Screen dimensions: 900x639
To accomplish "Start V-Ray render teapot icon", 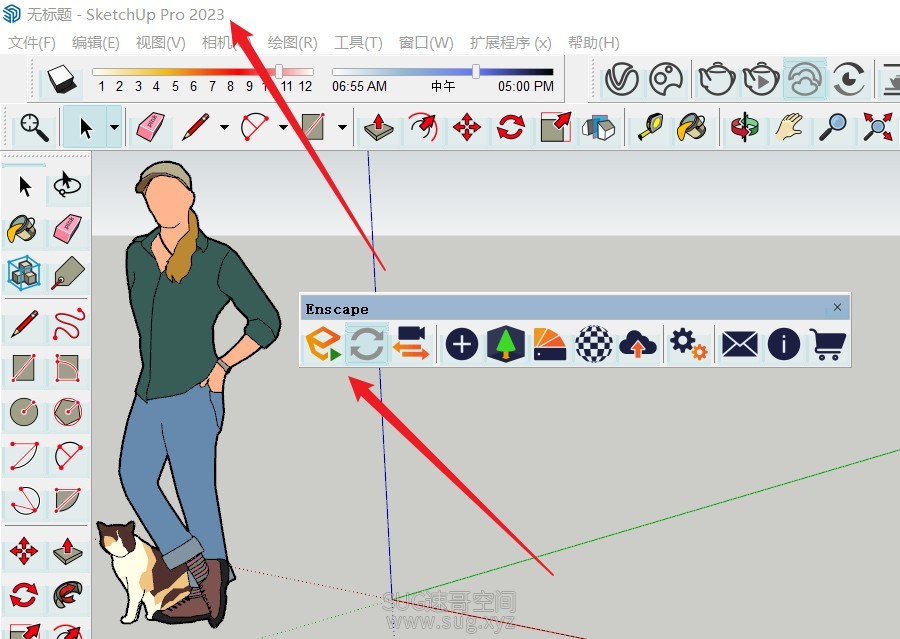I will tap(716, 79).
